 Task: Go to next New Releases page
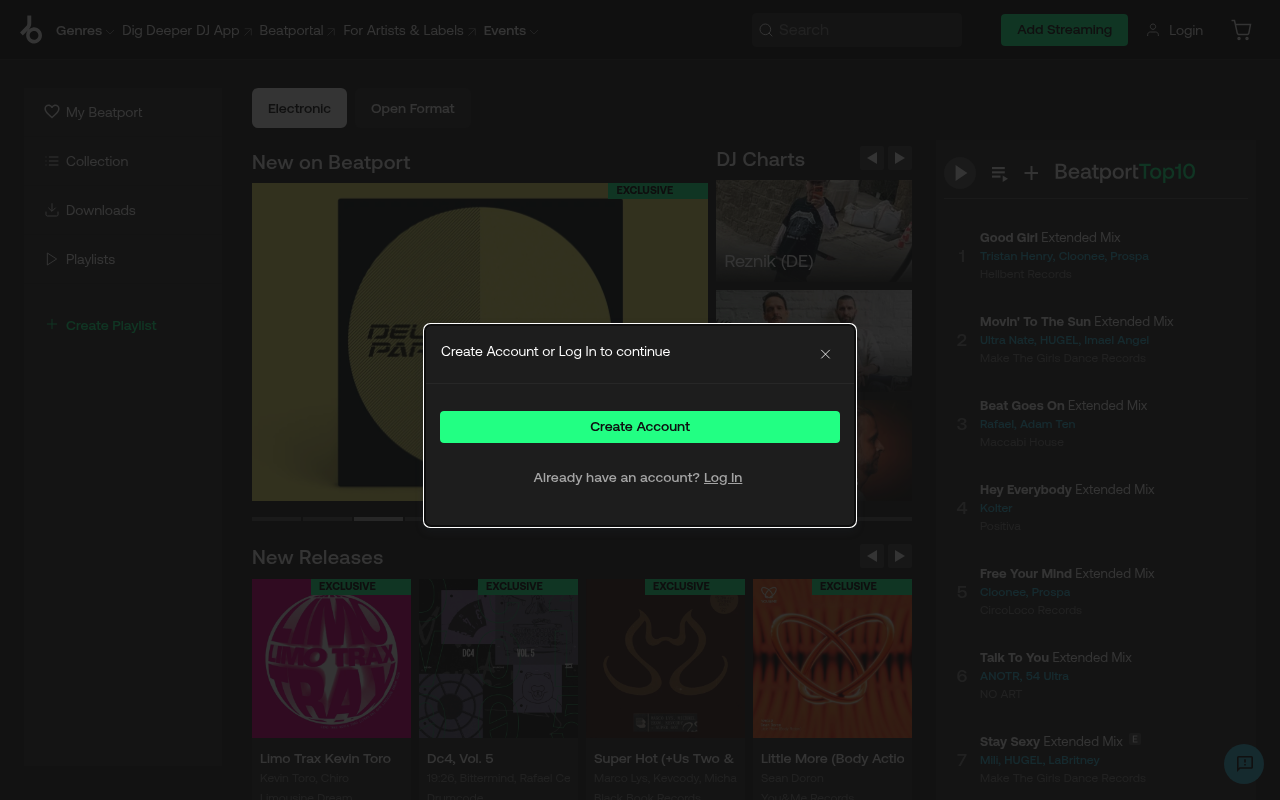tap(900, 556)
